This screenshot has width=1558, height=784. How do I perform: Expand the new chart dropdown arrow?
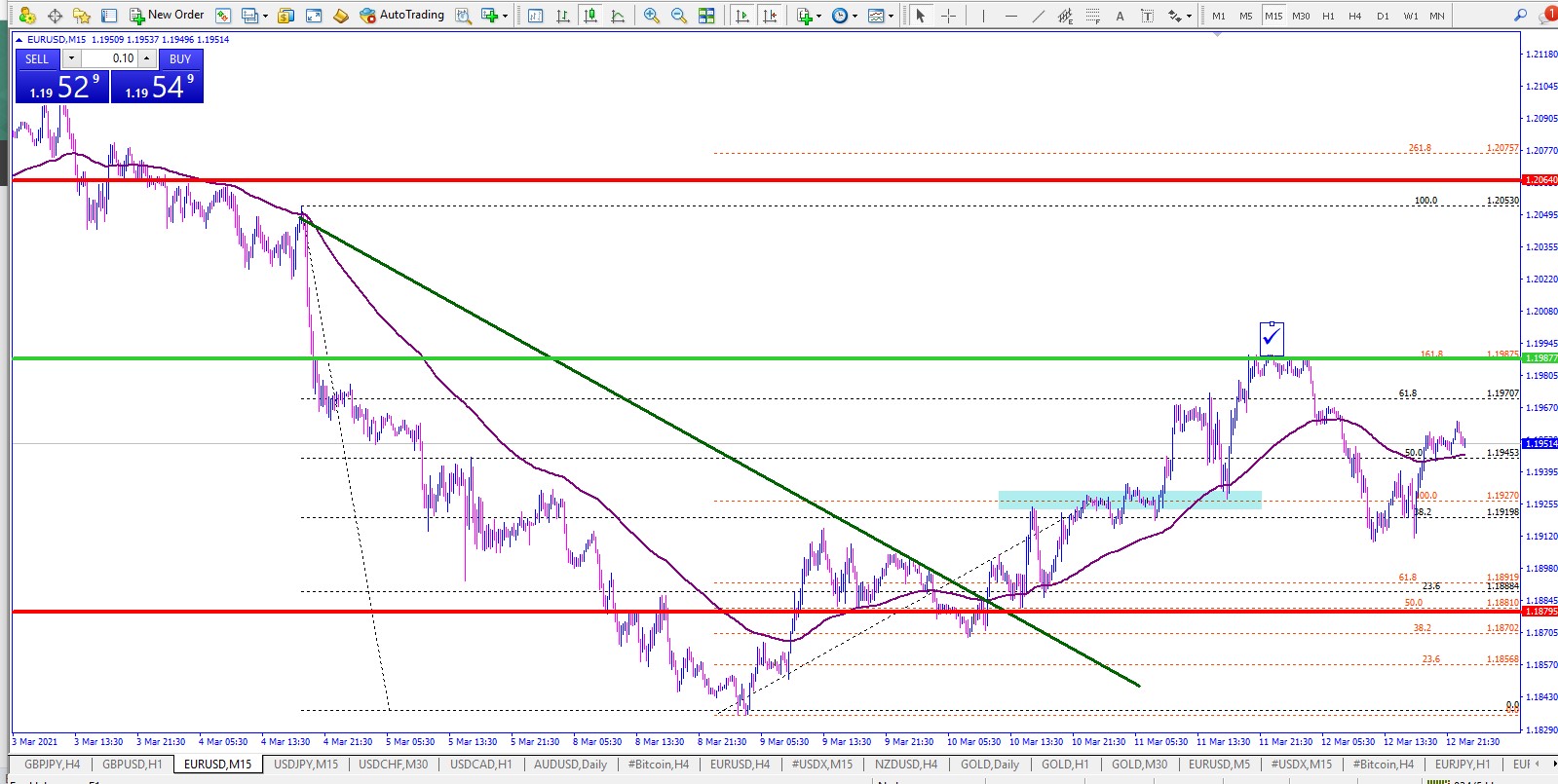click(x=505, y=16)
